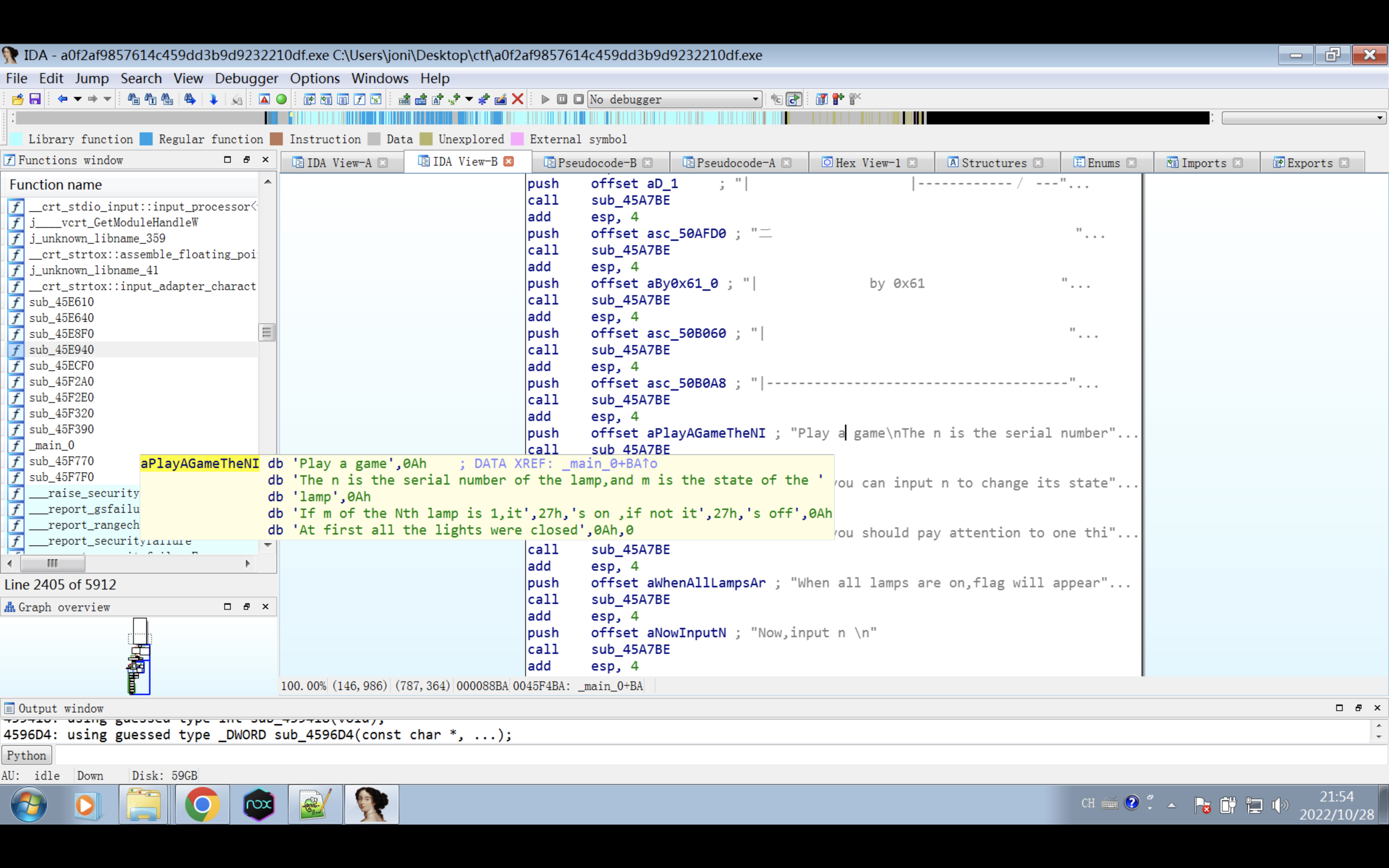The width and height of the screenshot is (1389, 868).
Task: Open the Structures panel tab
Action: coord(993,162)
